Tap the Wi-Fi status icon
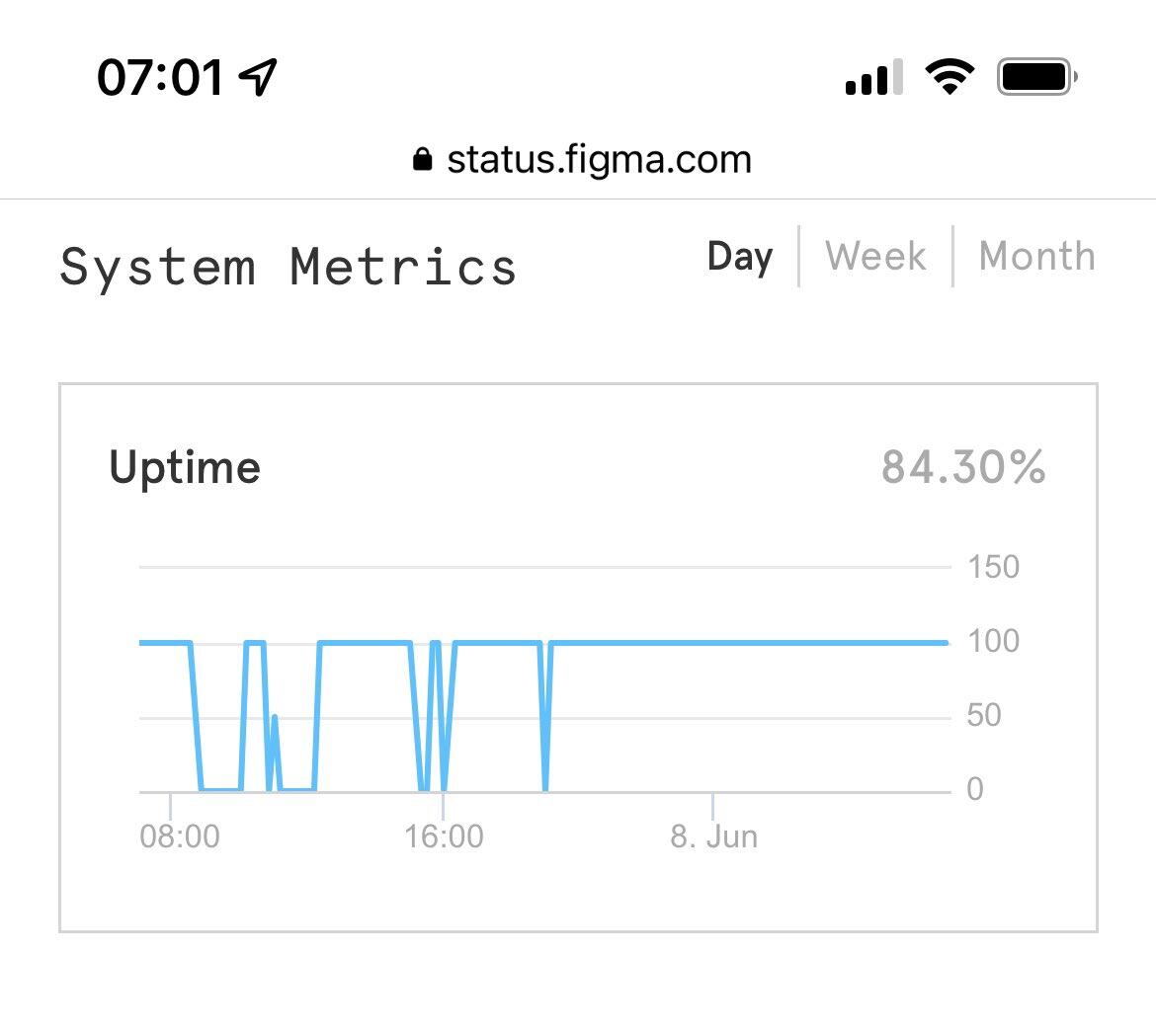This screenshot has height=1036, width=1156. (949, 76)
